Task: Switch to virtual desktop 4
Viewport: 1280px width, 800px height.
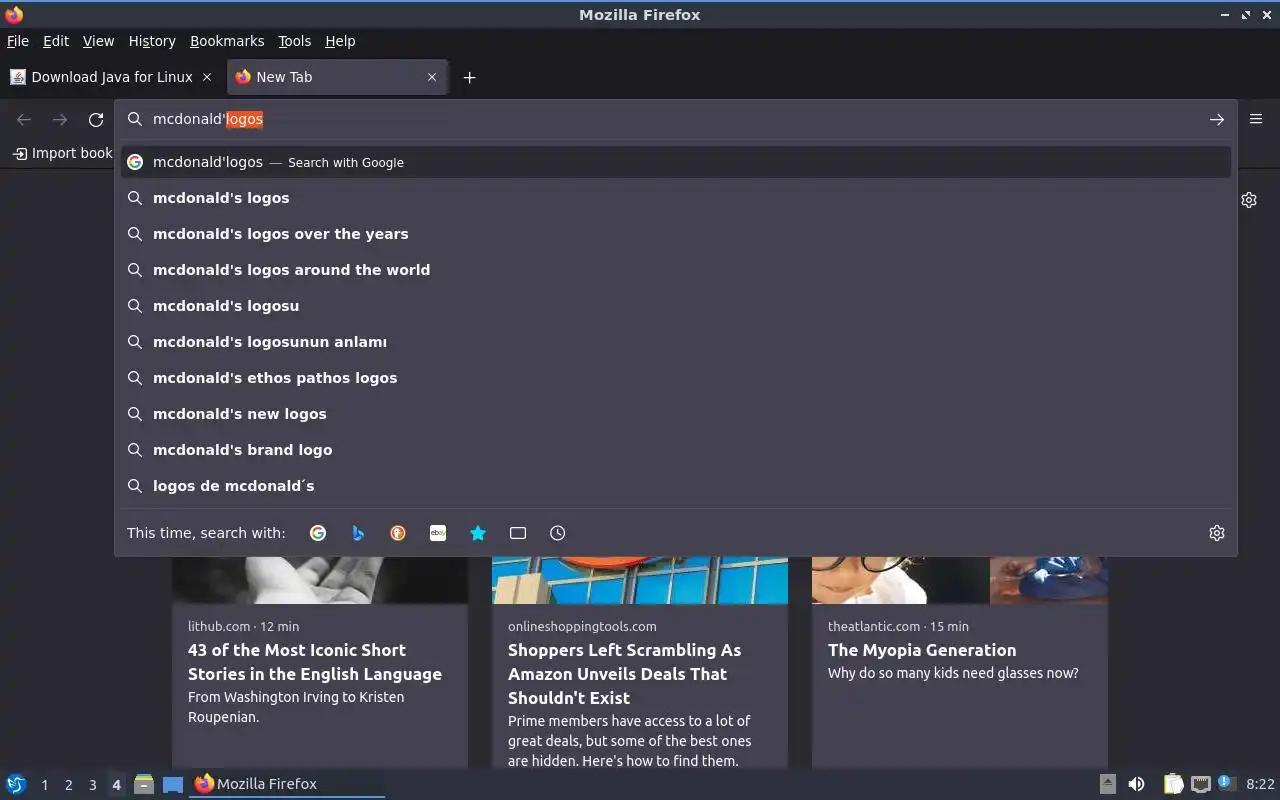Action: 116,785
